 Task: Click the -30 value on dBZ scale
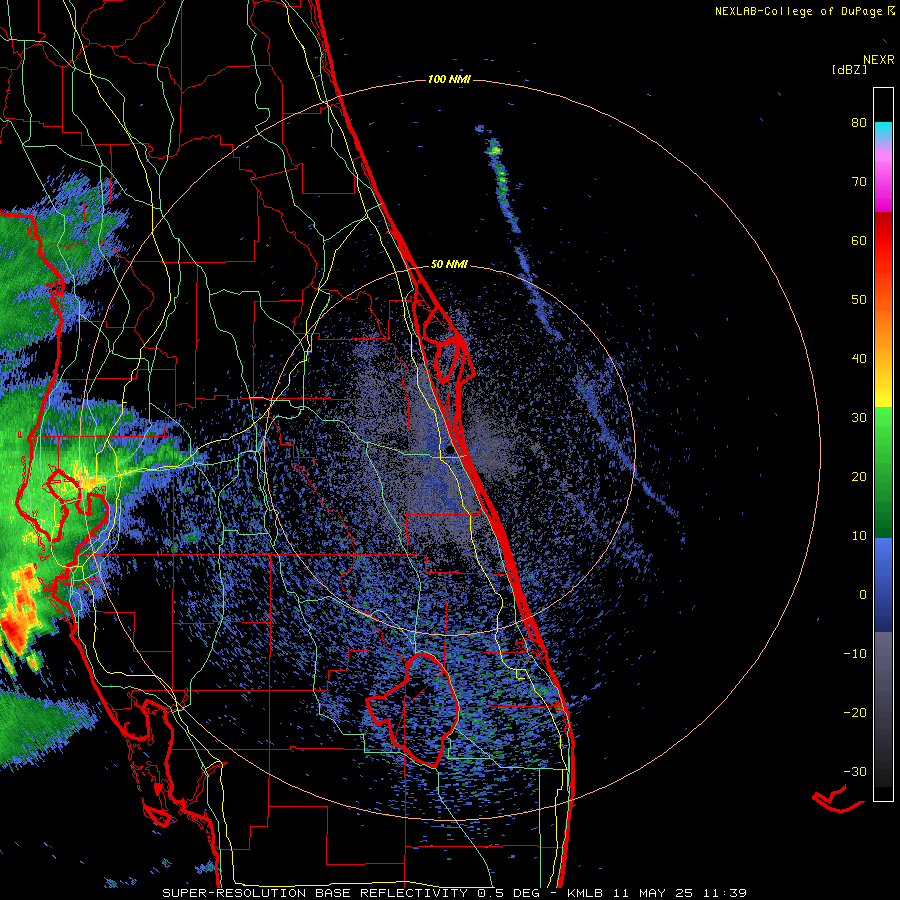pos(855,772)
